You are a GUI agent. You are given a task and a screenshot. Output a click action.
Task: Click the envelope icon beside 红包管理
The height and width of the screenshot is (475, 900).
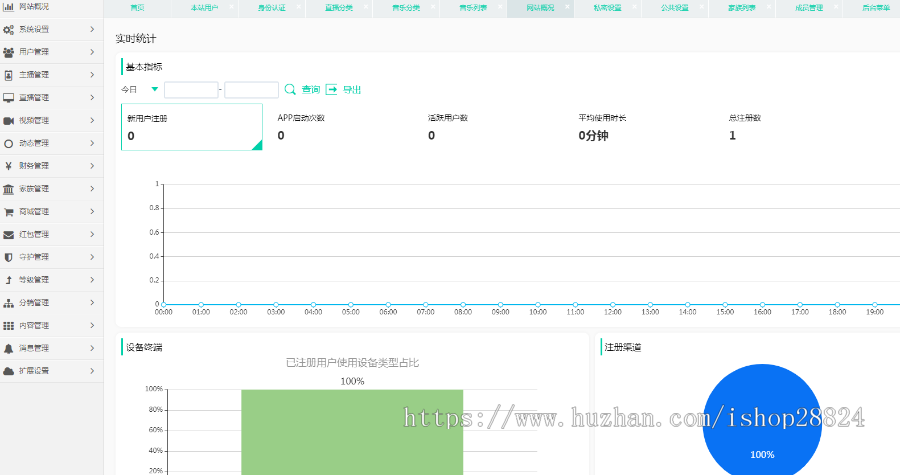click(9, 235)
